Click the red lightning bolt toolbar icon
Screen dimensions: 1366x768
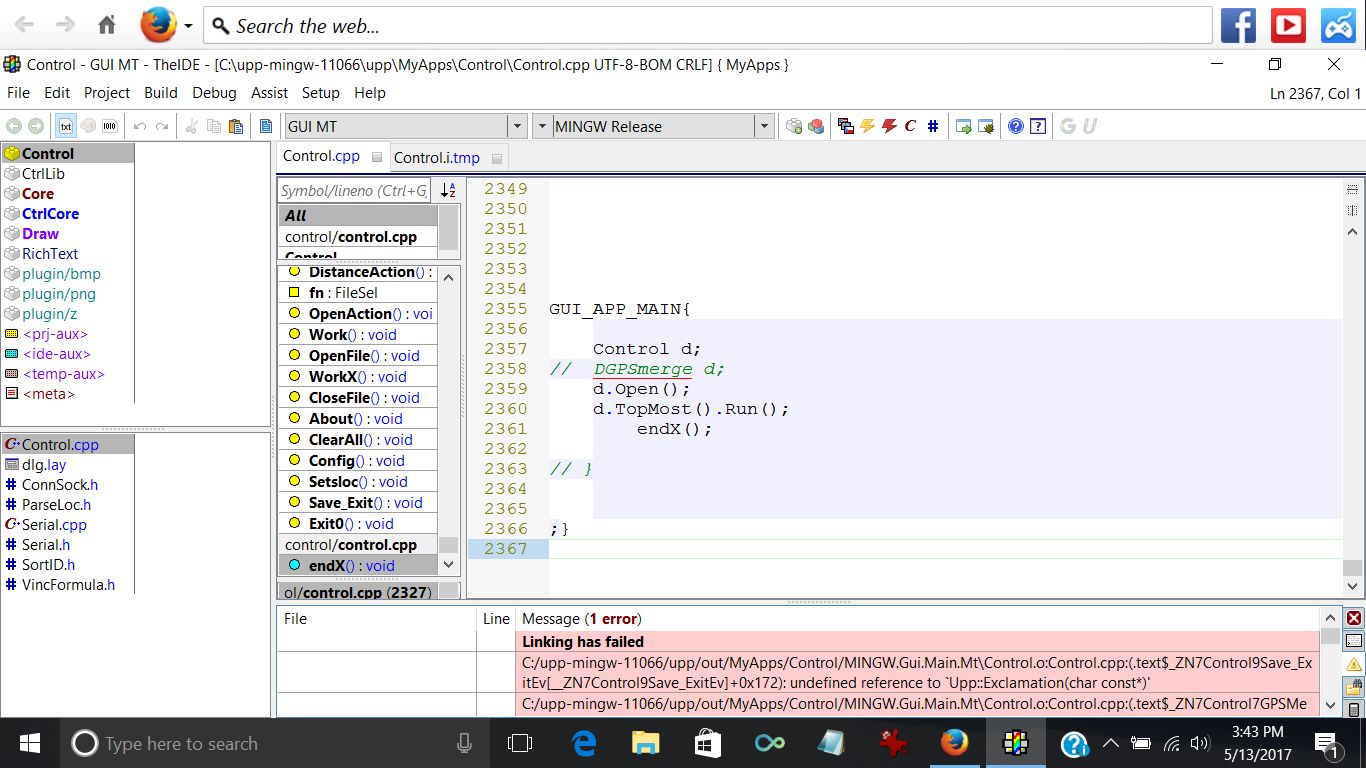click(x=888, y=126)
